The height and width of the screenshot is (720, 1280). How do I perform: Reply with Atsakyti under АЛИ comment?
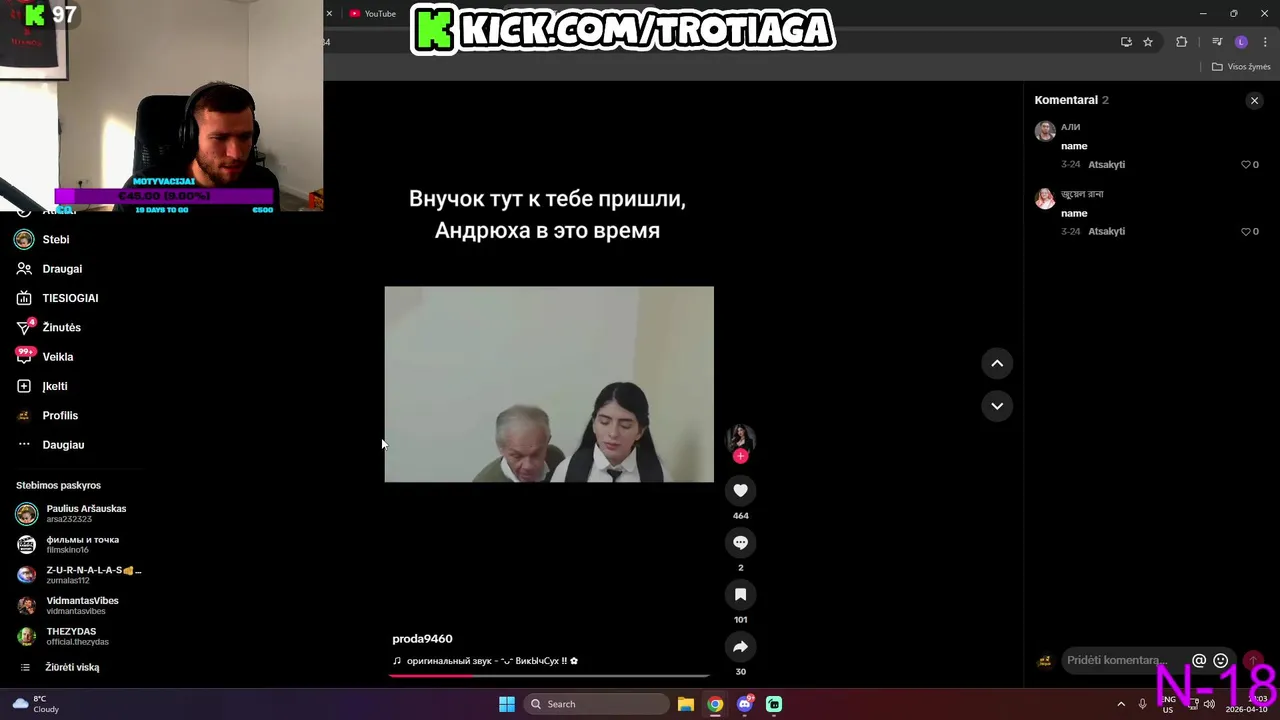[x=1106, y=164]
